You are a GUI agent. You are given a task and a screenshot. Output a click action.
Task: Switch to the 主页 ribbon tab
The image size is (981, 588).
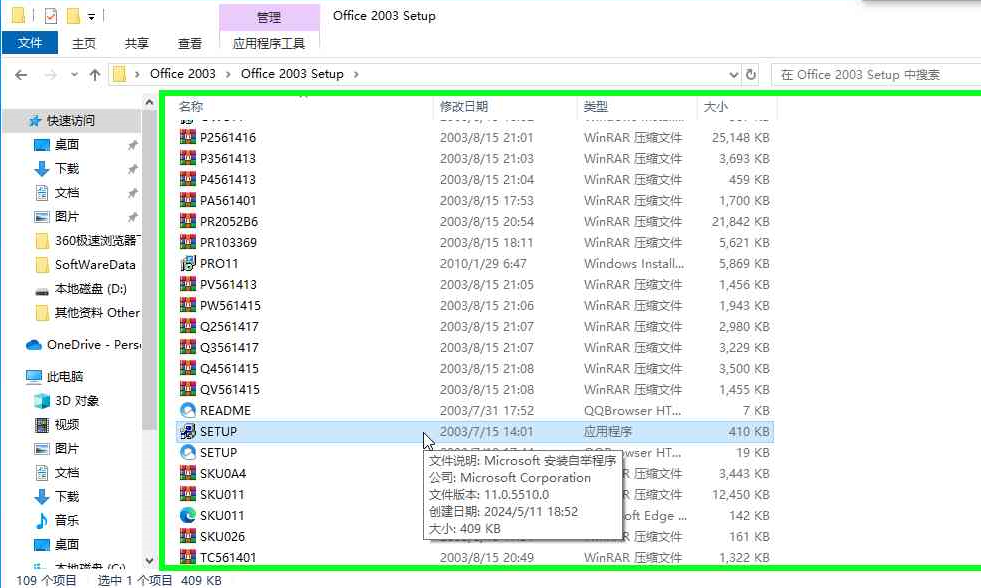84,43
